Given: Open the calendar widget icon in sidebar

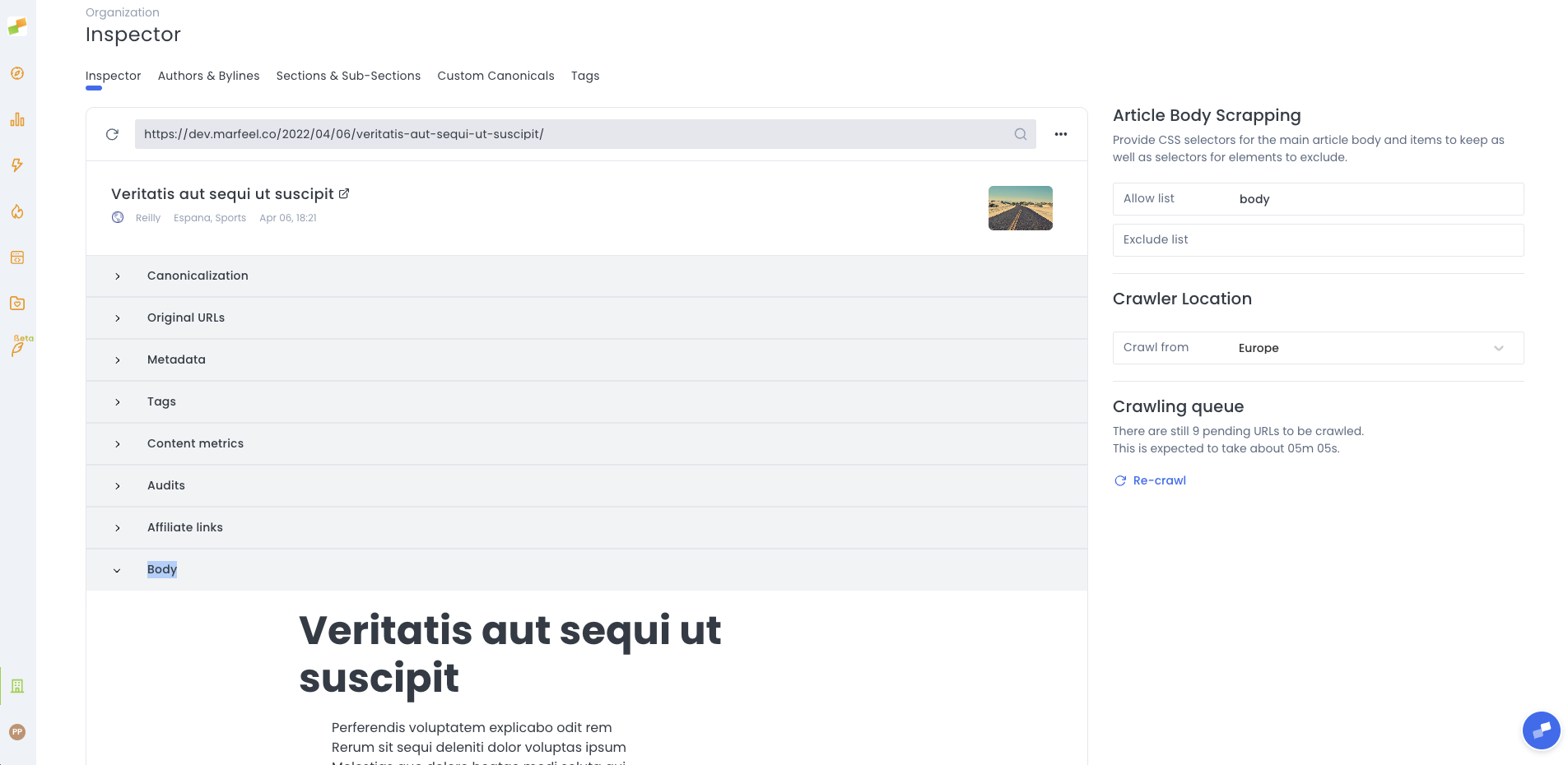Looking at the screenshot, I should click(x=17, y=257).
